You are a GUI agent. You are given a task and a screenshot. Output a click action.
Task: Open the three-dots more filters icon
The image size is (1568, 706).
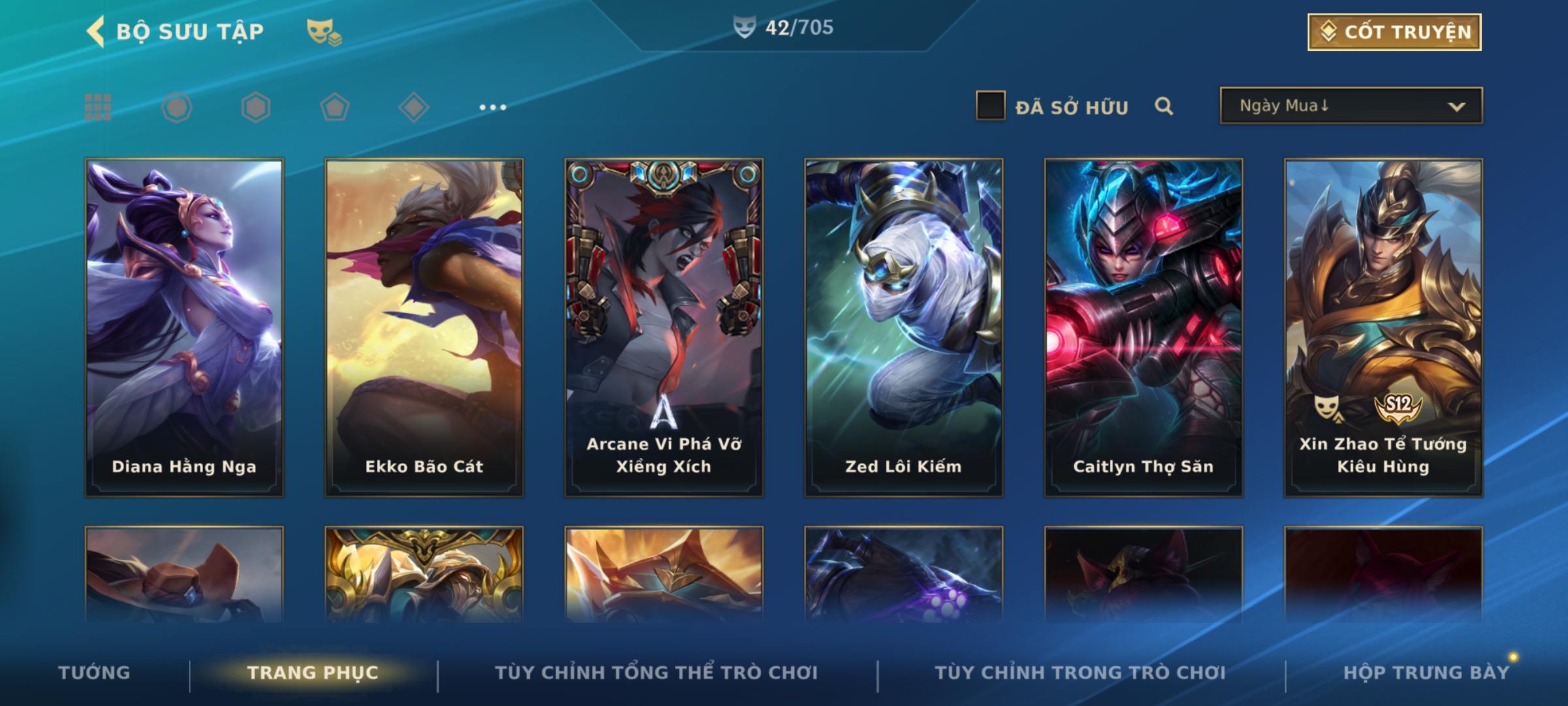[x=493, y=107]
